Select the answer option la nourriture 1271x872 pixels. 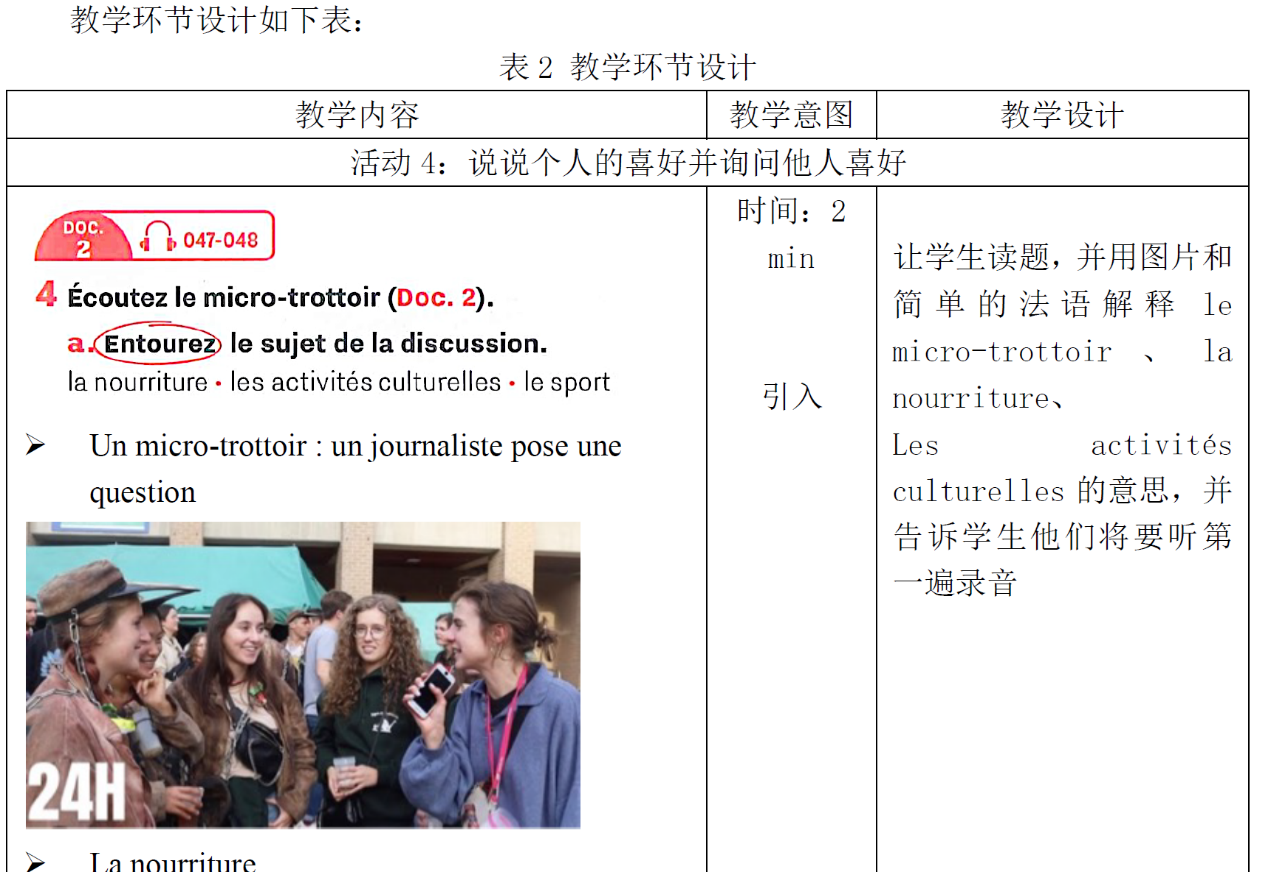click(x=137, y=382)
